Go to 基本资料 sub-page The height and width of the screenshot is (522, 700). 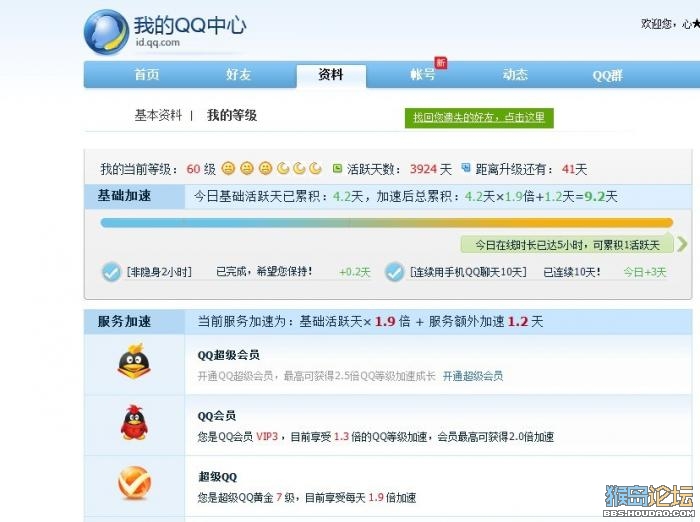(158, 115)
